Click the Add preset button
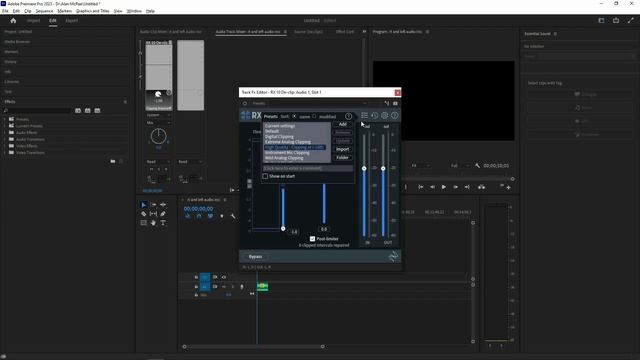The image size is (640, 360). click(342, 124)
